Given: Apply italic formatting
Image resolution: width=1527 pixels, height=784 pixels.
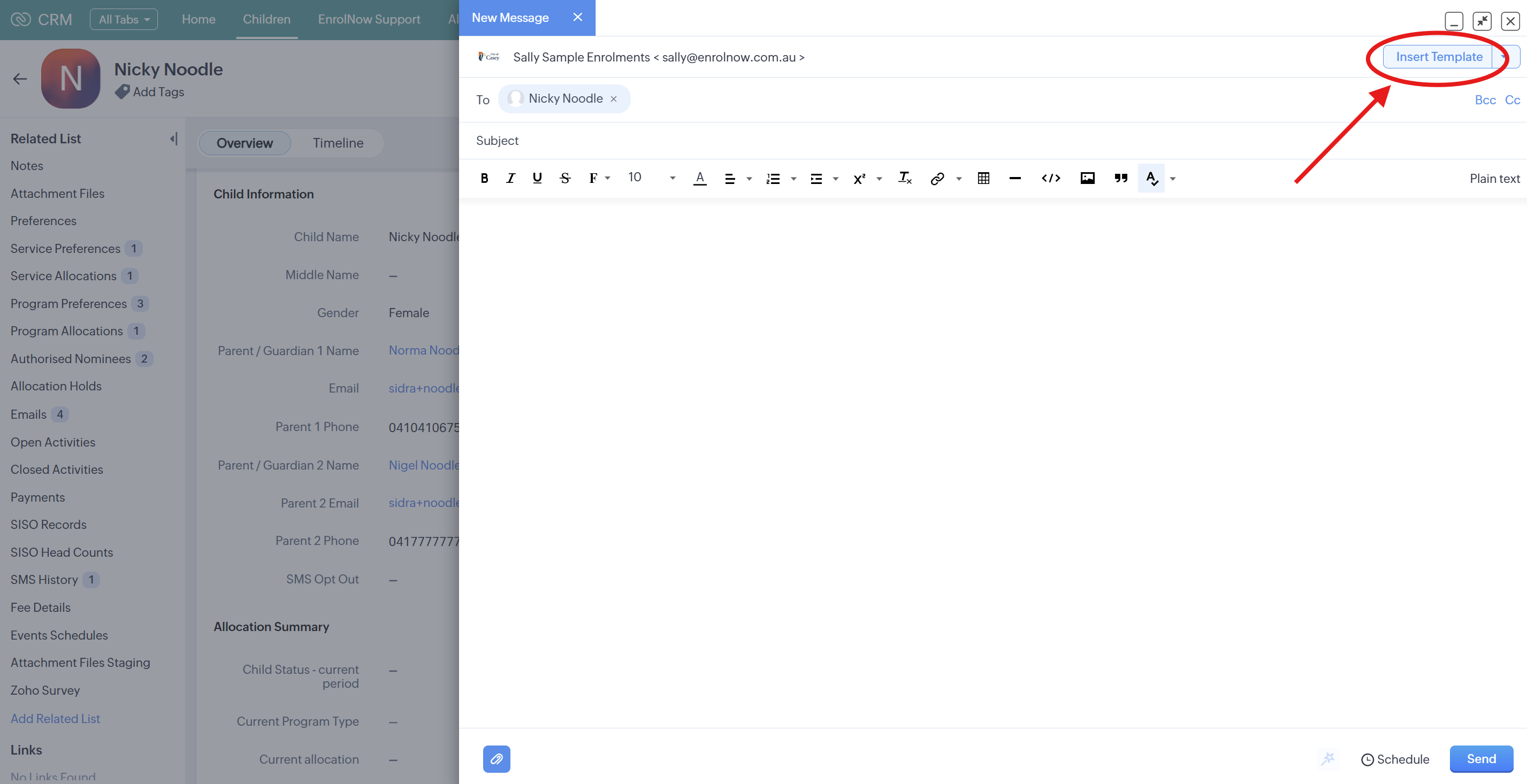Looking at the screenshot, I should coord(510,178).
